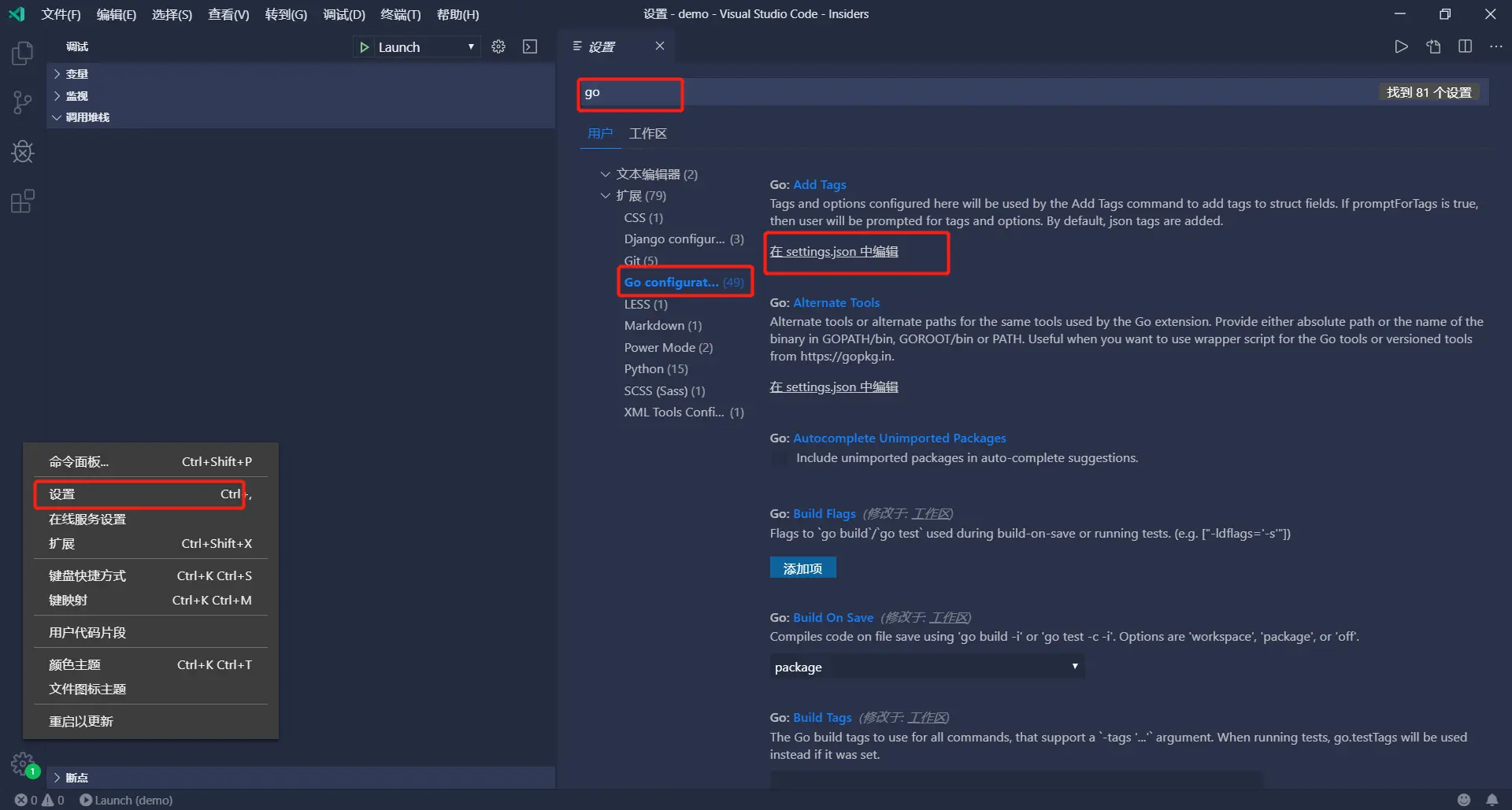Click 在 settings.json 中编辑 under Add Tags
This screenshot has width=1512, height=810.
click(x=834, y=252)
